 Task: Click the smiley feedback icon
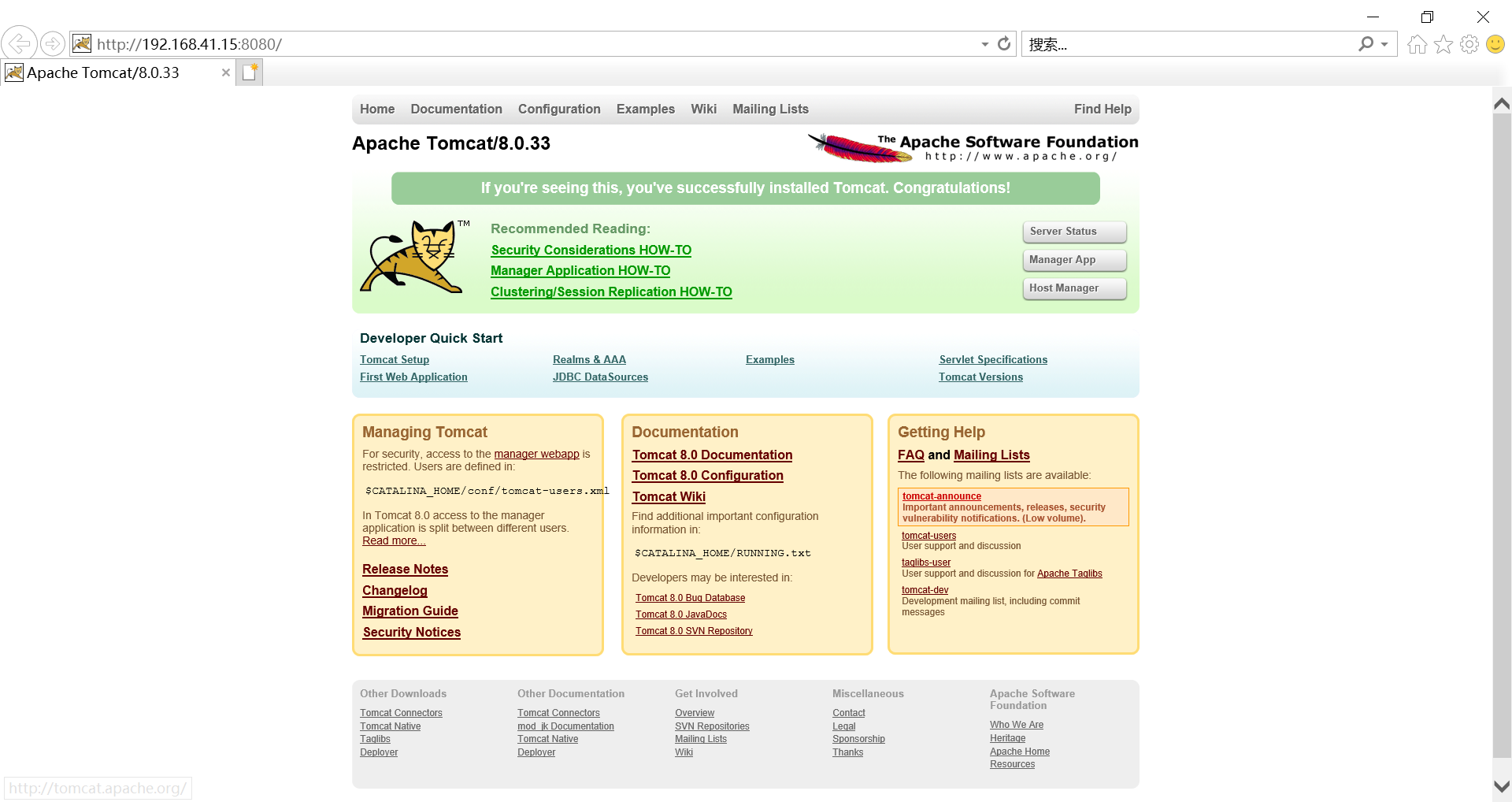(x=1495, y=44)
